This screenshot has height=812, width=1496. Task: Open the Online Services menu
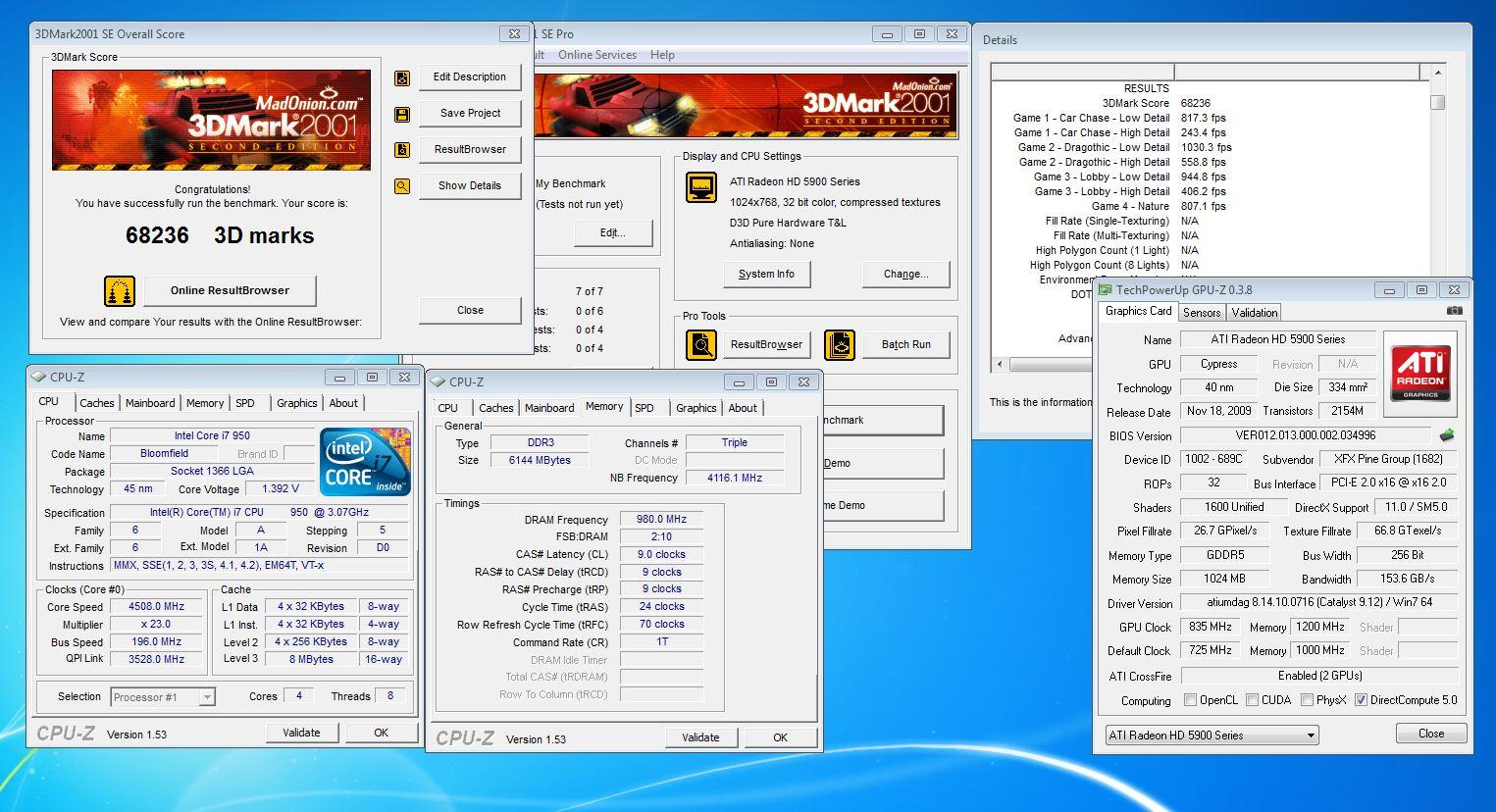click(x=596, y=55)
